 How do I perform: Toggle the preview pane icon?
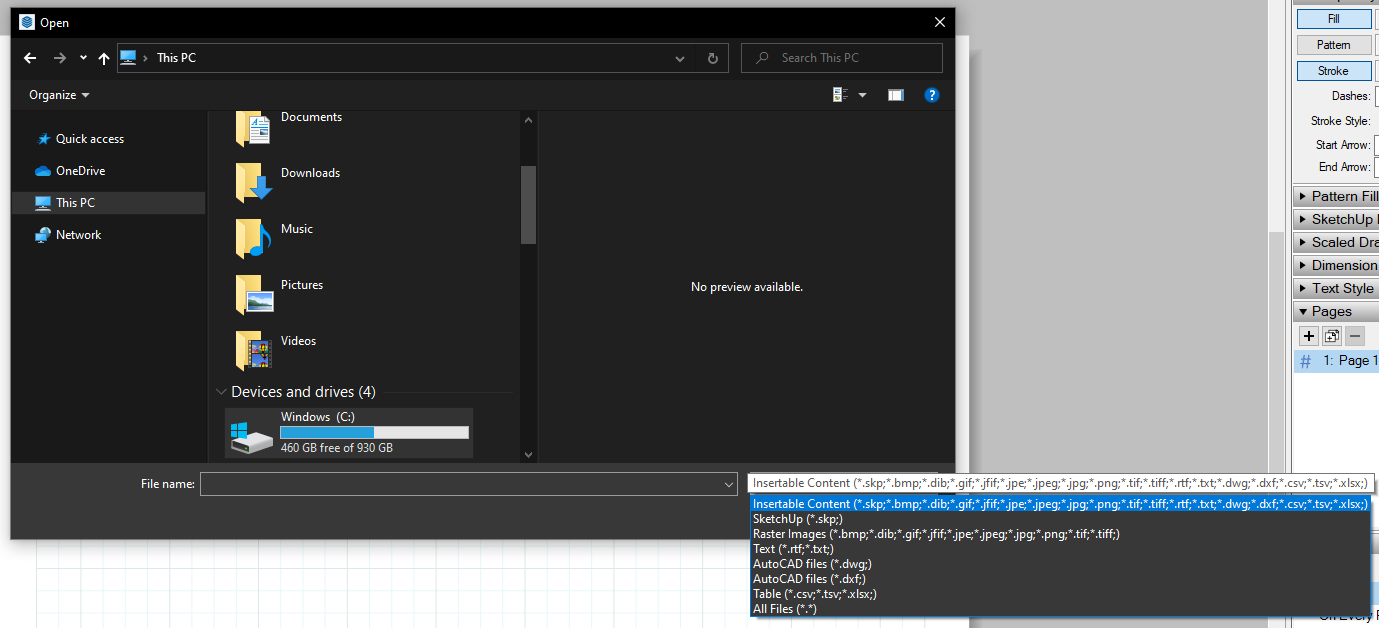[x=895, y=94]
